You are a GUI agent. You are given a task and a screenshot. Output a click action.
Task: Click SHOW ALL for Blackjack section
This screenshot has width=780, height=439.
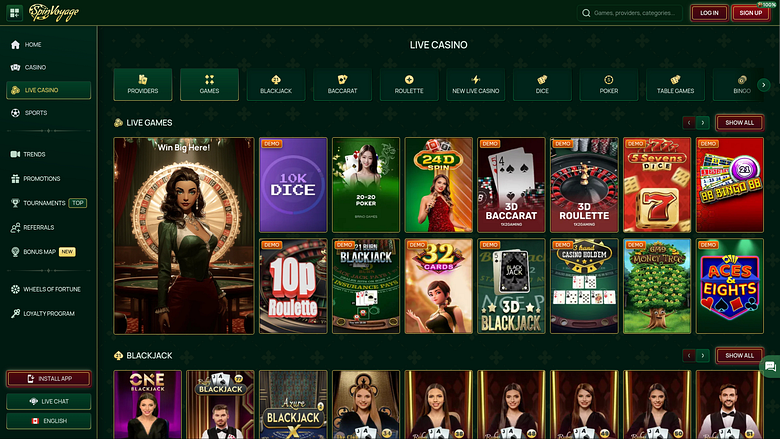[739, 355]
